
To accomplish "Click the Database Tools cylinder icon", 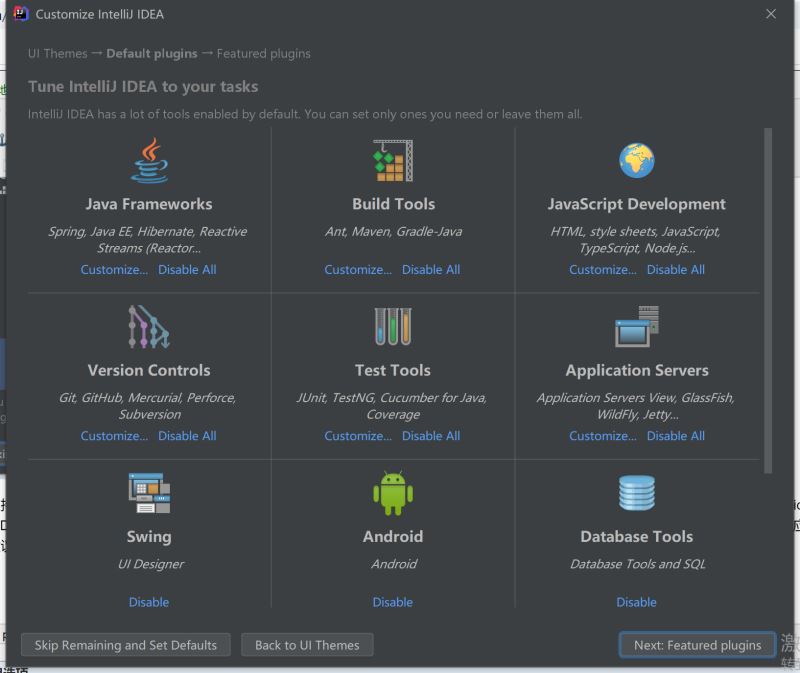I will point(636,493).
